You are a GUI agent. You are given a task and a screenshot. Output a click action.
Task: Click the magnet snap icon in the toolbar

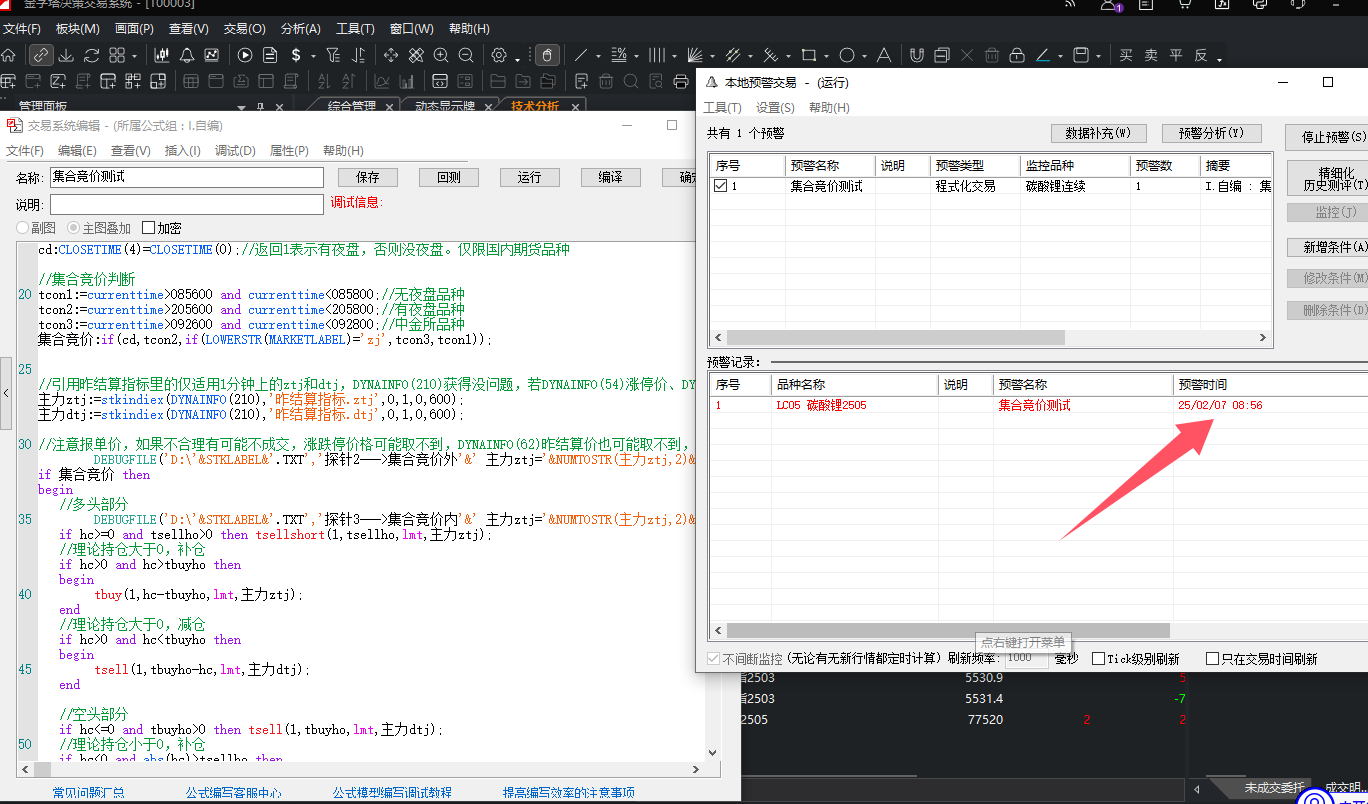916,55
